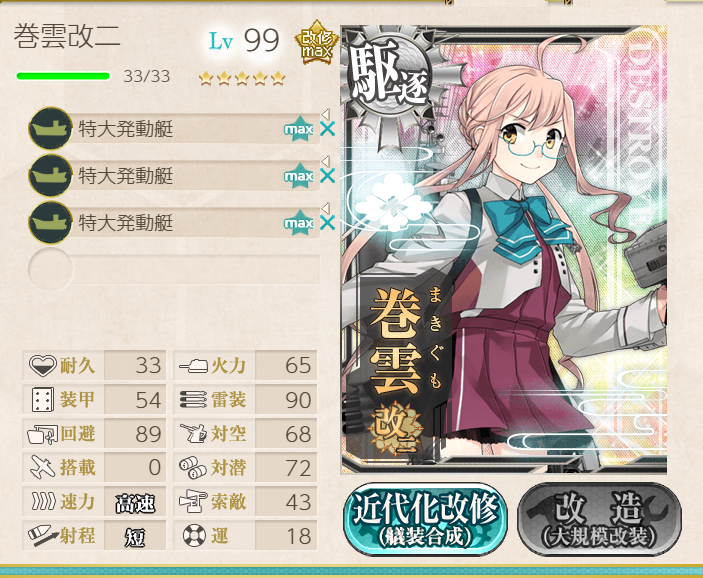Click the small arrow above second slot's X
703x578 pixels.
click(x=326, y=161)
